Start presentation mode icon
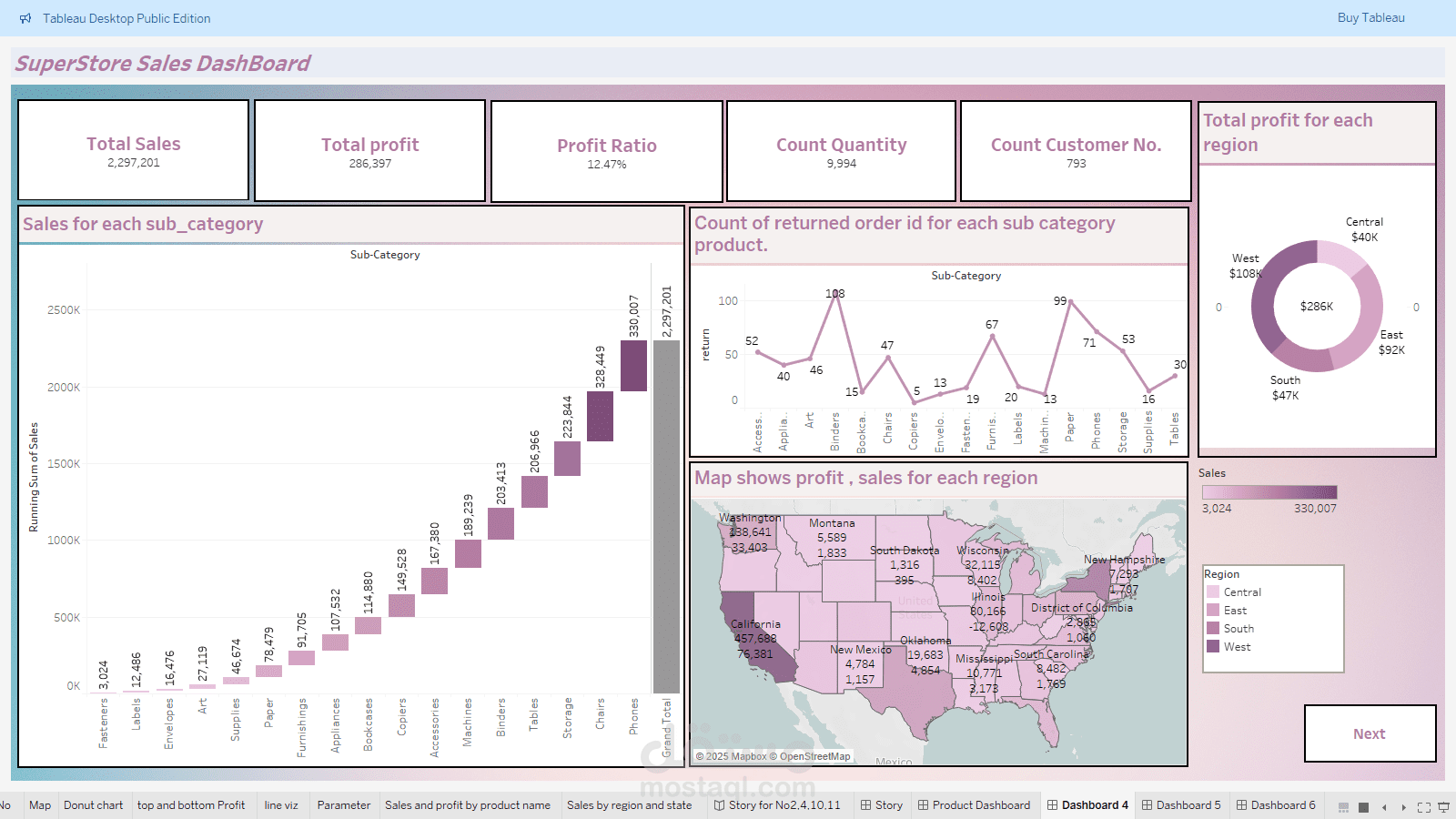 [1443, 807]
